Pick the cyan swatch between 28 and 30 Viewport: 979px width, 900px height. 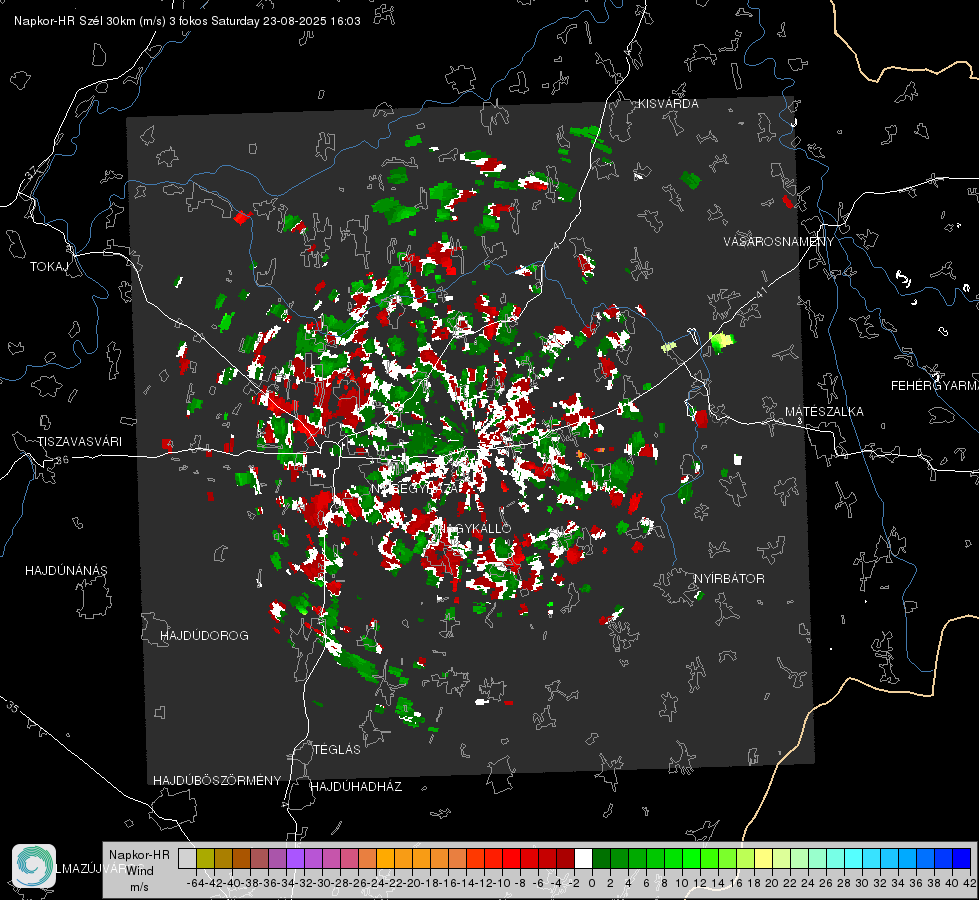point(854,859)
